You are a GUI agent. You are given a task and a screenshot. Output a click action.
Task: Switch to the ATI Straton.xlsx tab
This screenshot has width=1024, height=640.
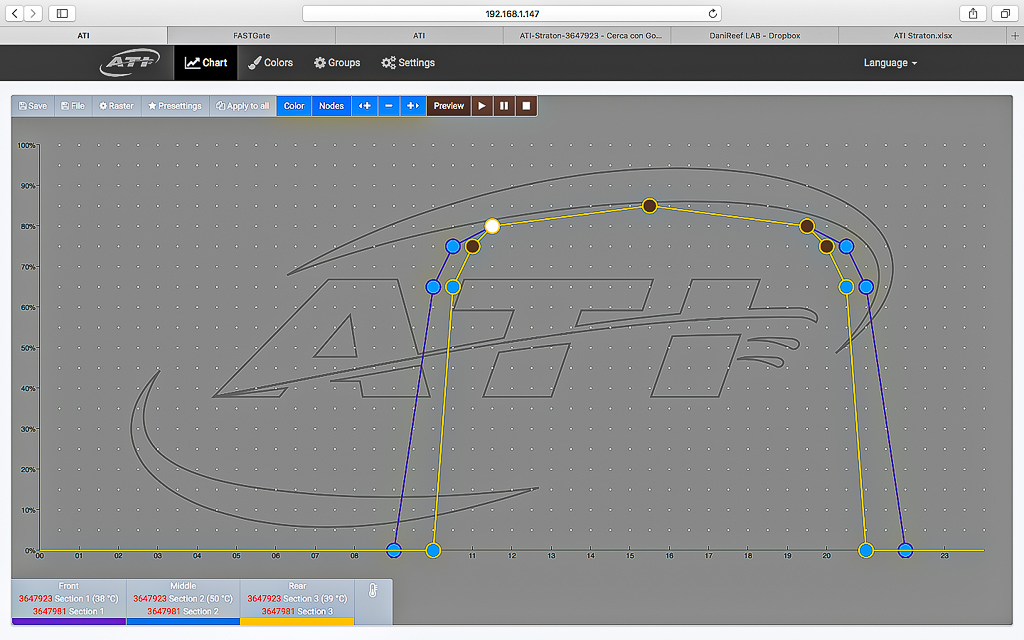(x=922, y=36)
